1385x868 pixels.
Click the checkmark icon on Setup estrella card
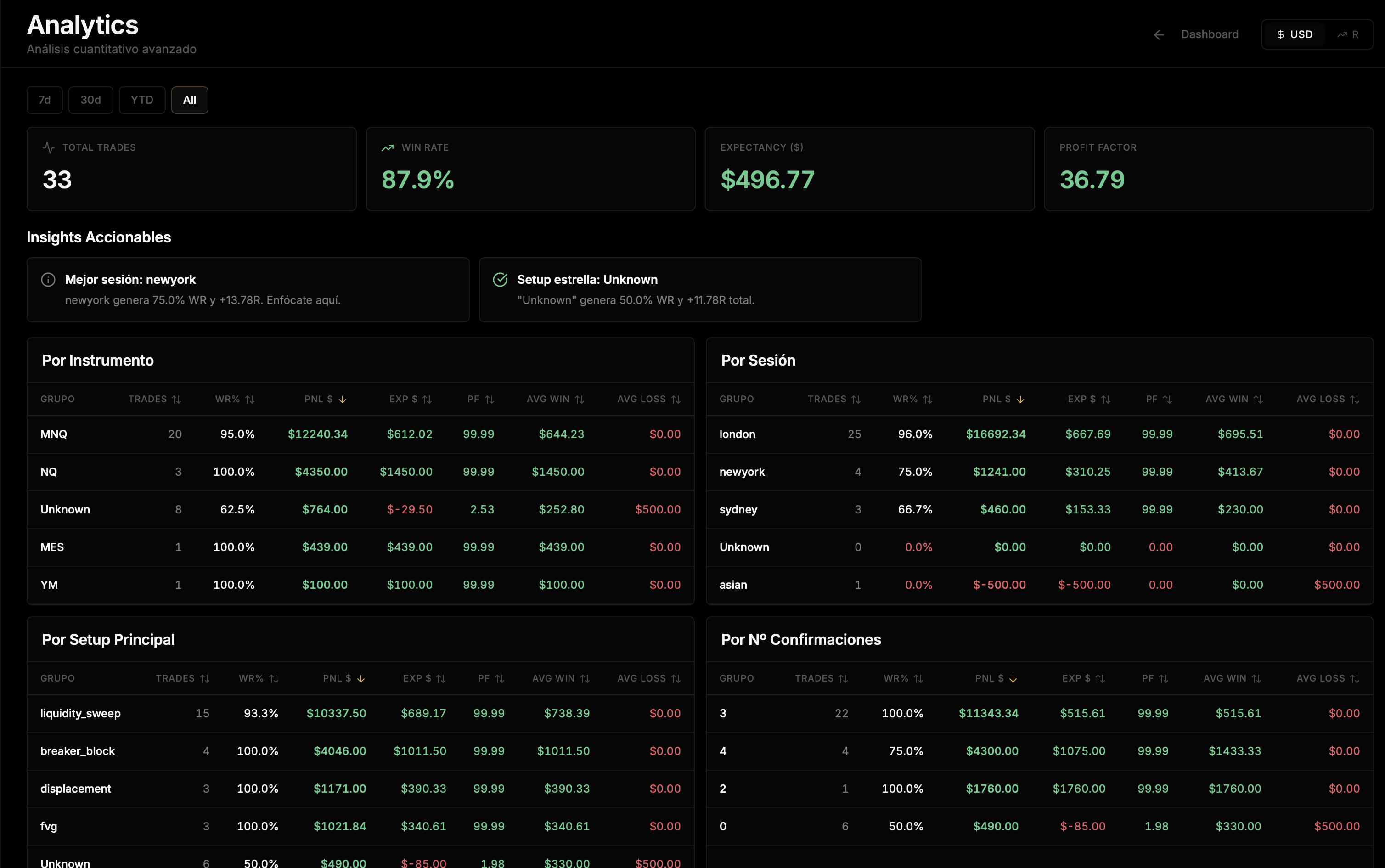pyautogui.click(x=500, y=280)
